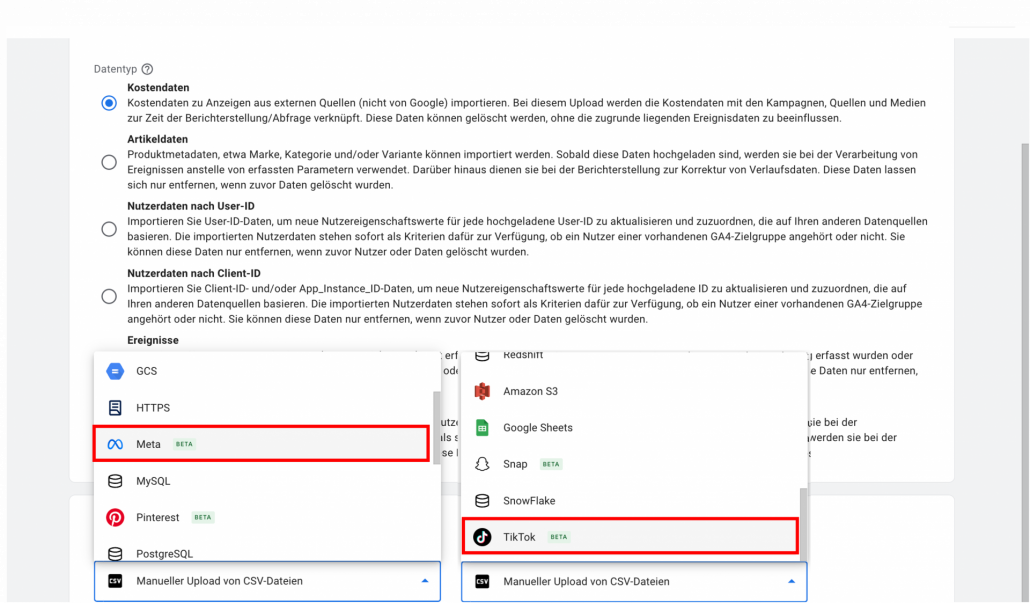Select the Artikeldaten radio option

click(108, 162)
